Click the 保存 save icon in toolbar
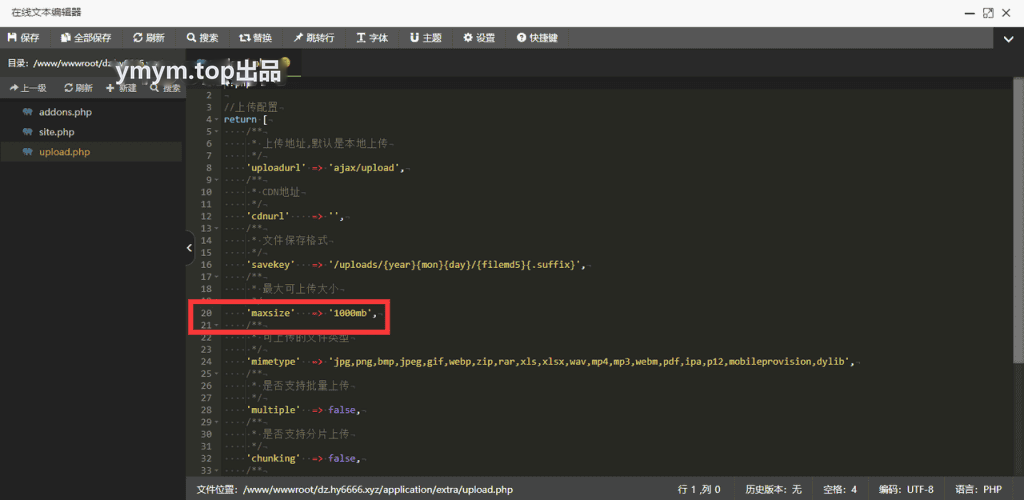Screen dimensions: 1024x500 [x=11, y=38]
